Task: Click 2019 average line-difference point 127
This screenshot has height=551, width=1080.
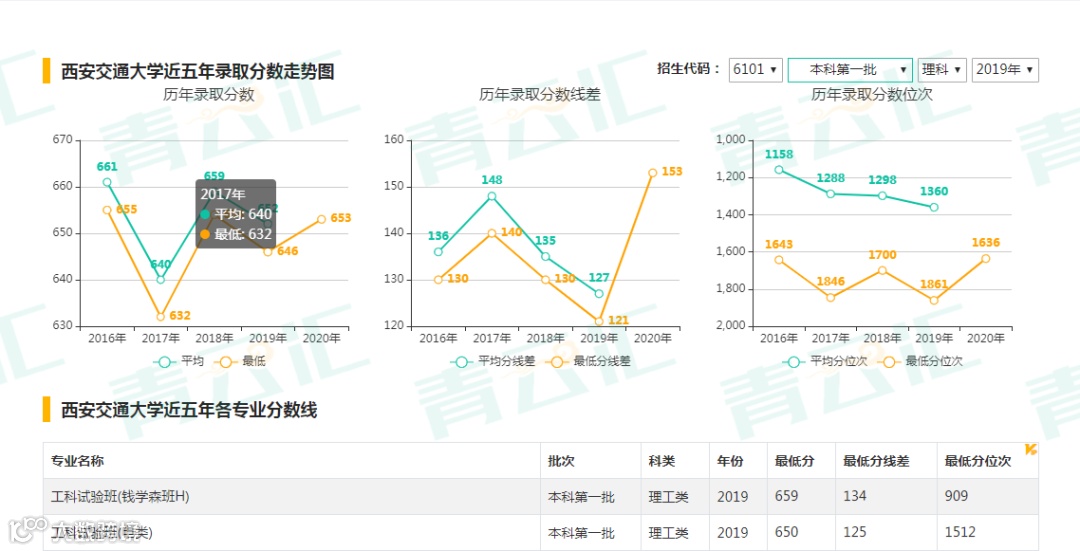Action: (x=599, y=293)
